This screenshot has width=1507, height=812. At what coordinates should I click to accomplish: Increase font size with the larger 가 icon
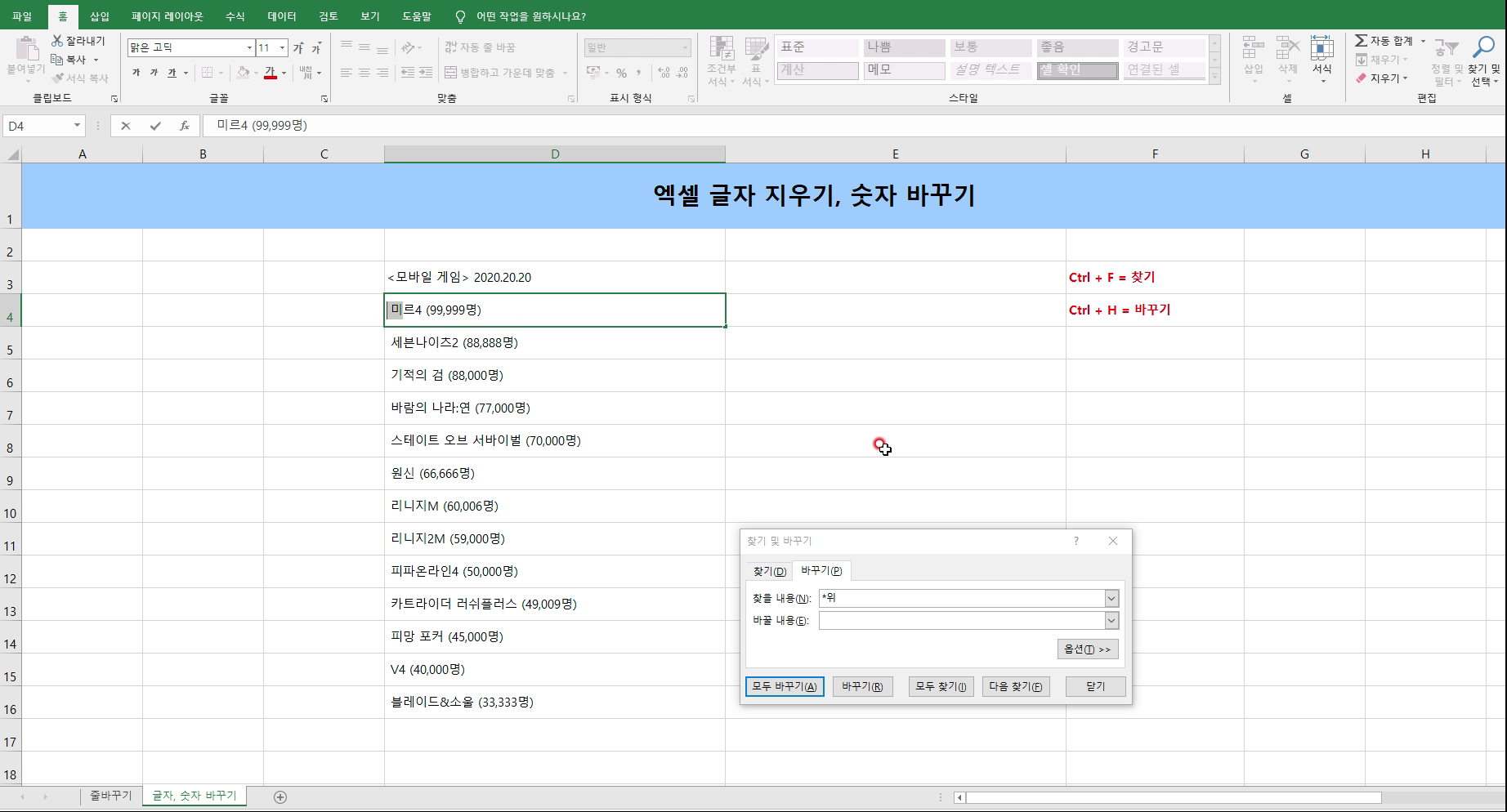click(298, 48)
